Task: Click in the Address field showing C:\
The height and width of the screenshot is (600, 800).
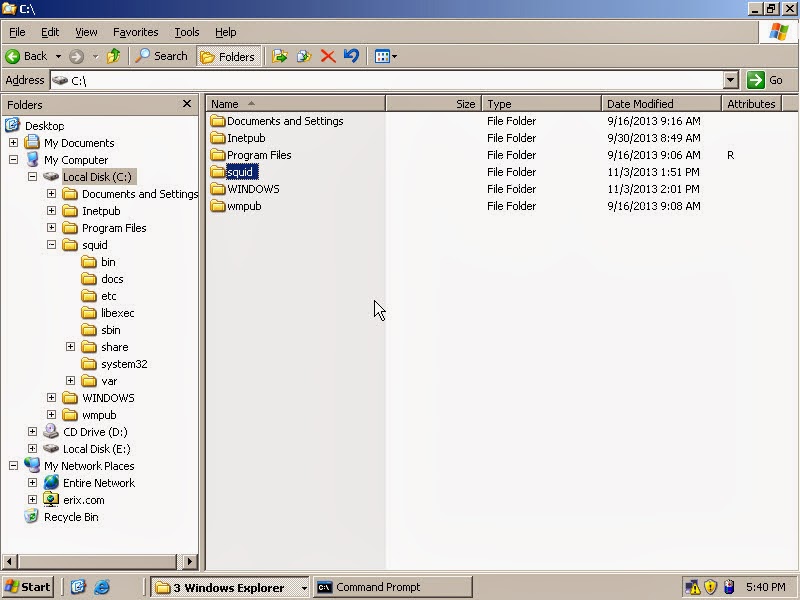Action: pyautogui.click(x=387, y=80)
